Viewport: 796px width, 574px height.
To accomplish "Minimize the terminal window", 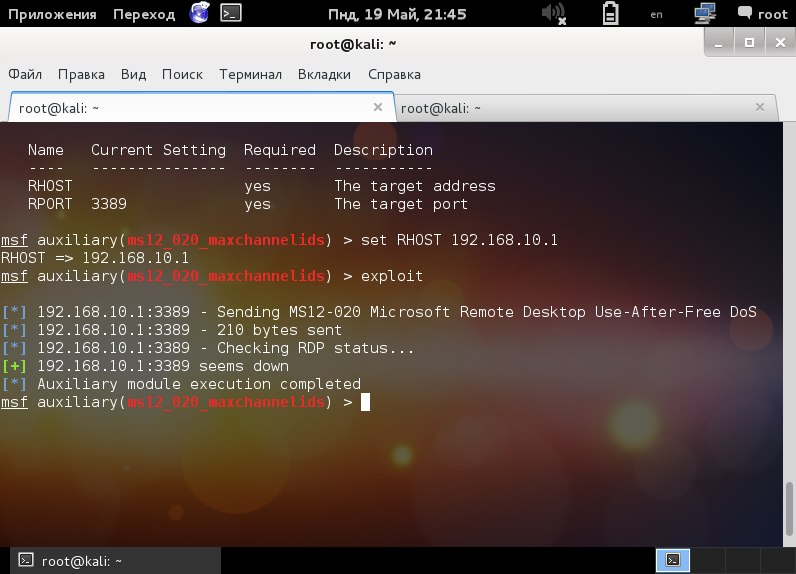I will pos(718,43).
